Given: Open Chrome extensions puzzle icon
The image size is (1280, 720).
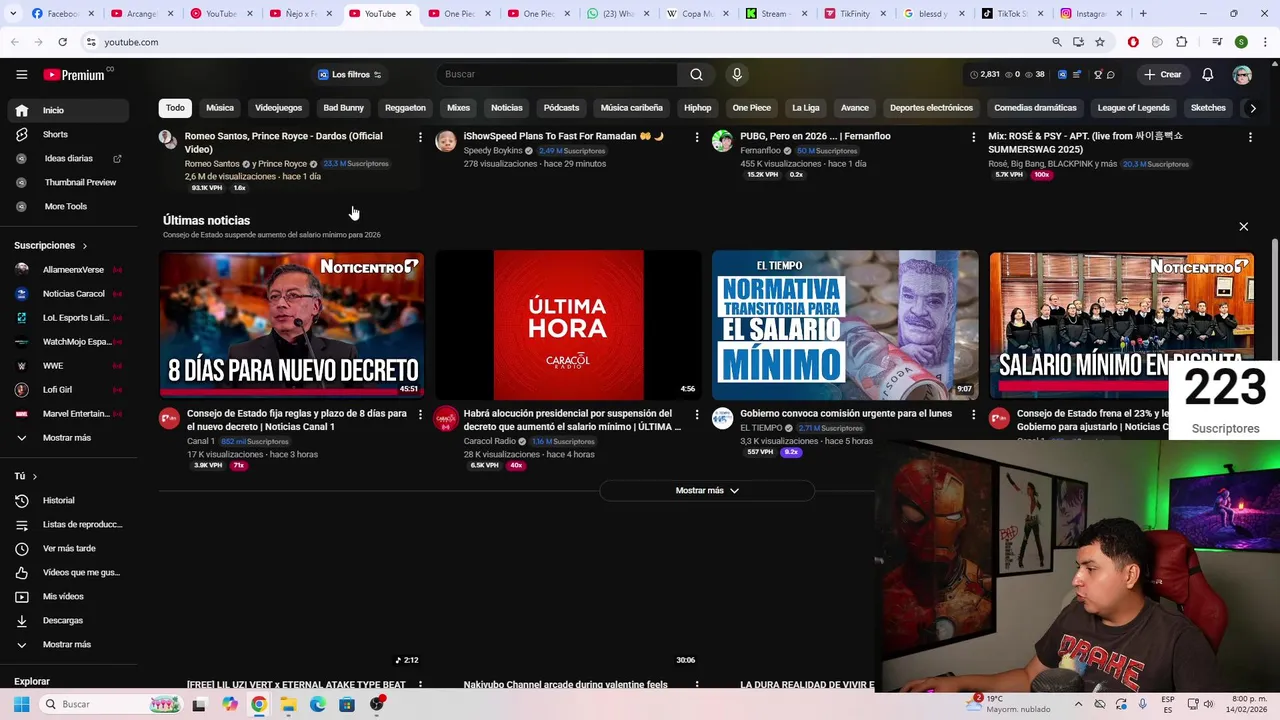Looking at the screenshot, I should tap(1182, 42).
